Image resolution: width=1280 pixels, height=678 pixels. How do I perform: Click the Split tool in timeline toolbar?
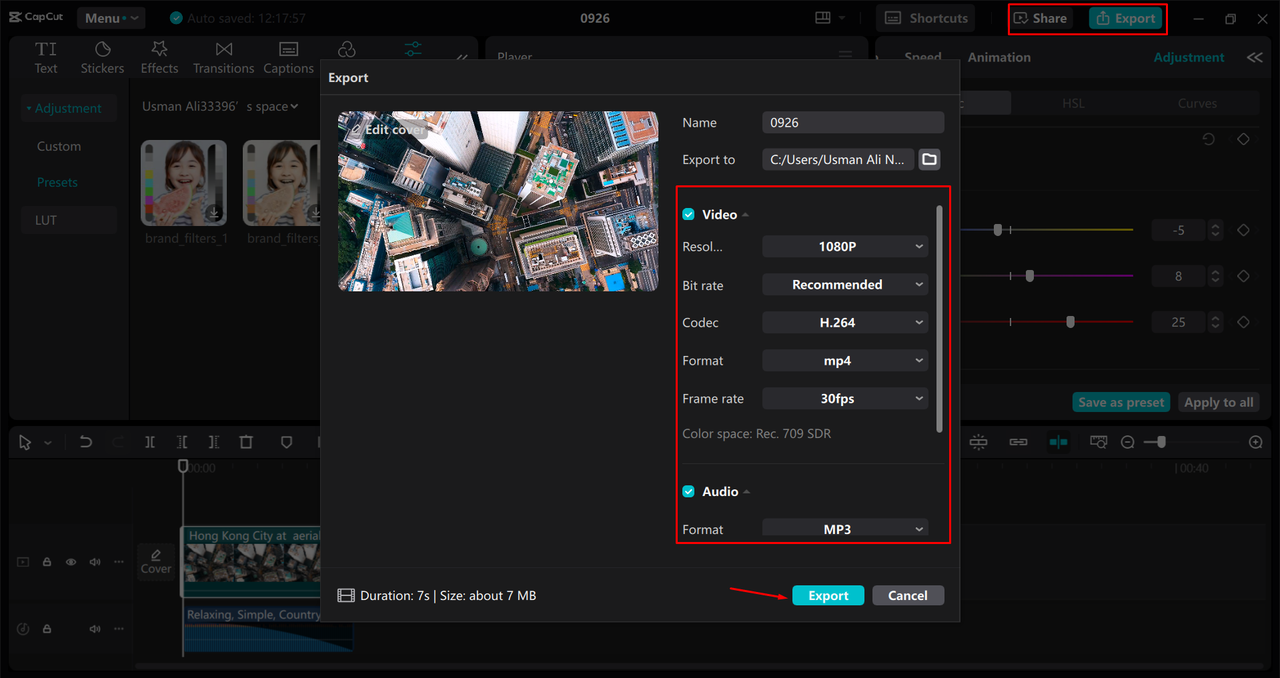pos(150,442)
